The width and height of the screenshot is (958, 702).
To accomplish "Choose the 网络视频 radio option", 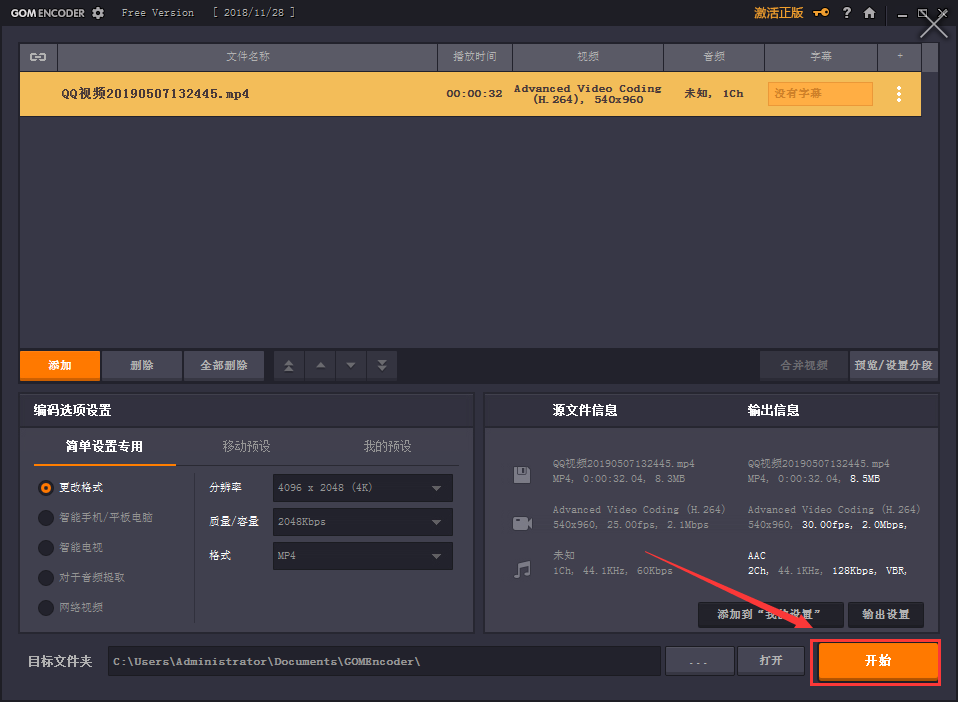I will 46,608.
